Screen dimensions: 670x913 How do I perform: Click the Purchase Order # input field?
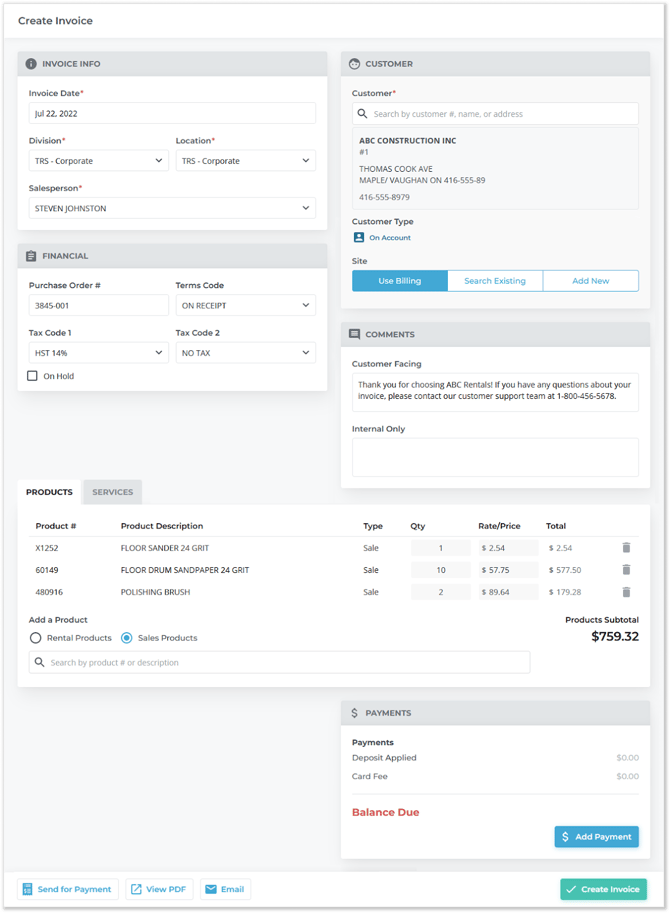point(99,305)
